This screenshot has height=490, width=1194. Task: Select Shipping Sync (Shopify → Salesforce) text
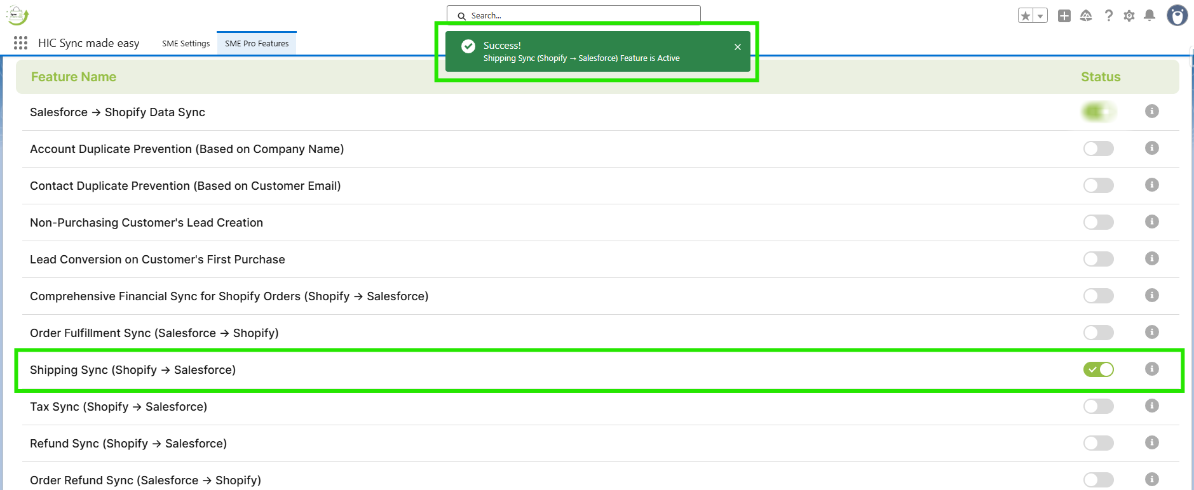click(133, 370)
